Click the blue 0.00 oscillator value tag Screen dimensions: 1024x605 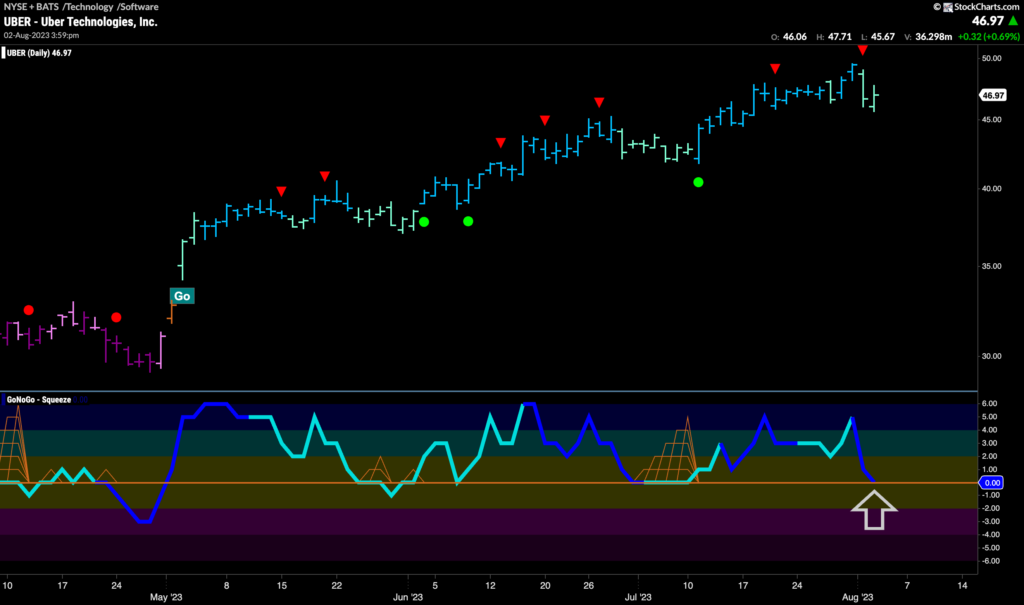tap(992, 482)
